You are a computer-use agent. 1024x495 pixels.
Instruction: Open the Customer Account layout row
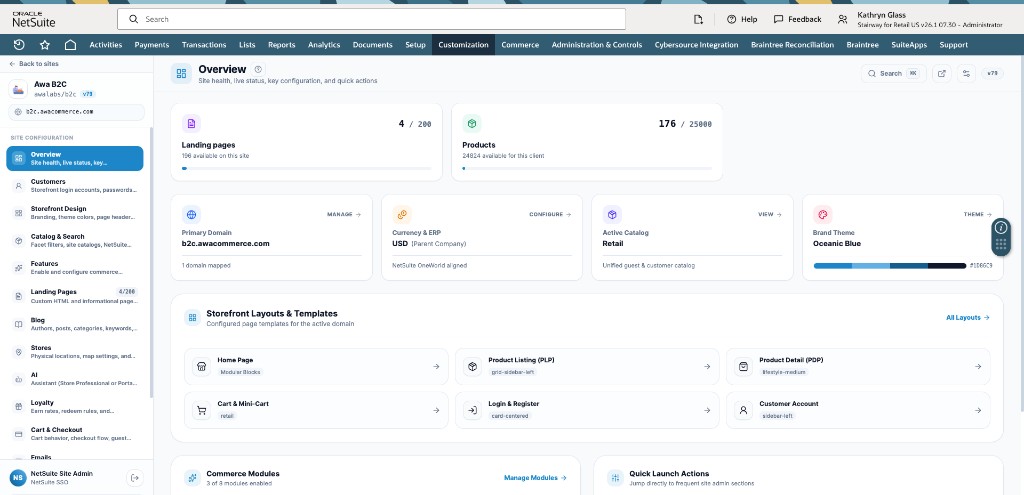click(858, 410)
